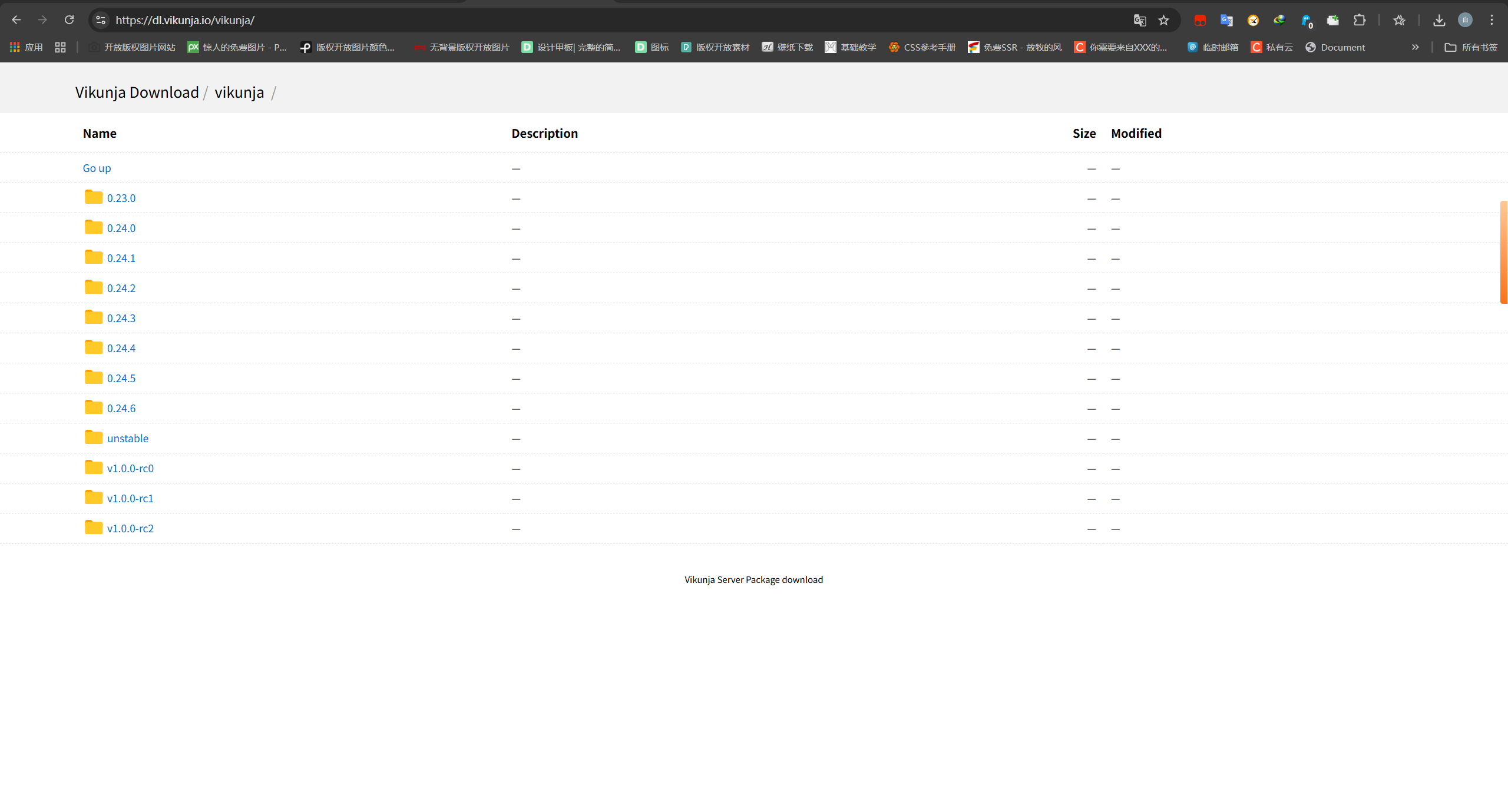Open the Chrome three-dot menu
Viewport: 1508px width, 812px height.
pos(1492,20)
